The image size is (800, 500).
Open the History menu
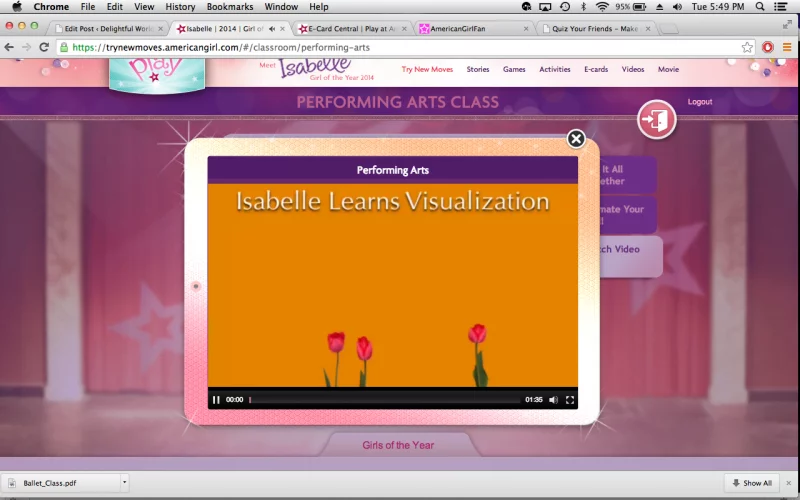[x=180, y=7]
